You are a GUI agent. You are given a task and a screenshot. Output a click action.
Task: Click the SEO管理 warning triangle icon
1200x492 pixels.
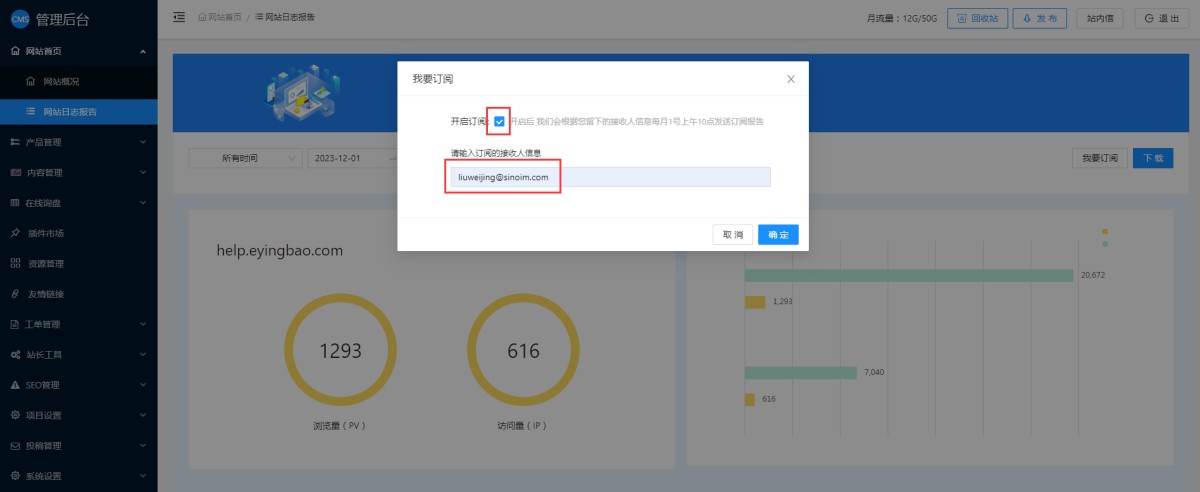click(x=15, y=385)
